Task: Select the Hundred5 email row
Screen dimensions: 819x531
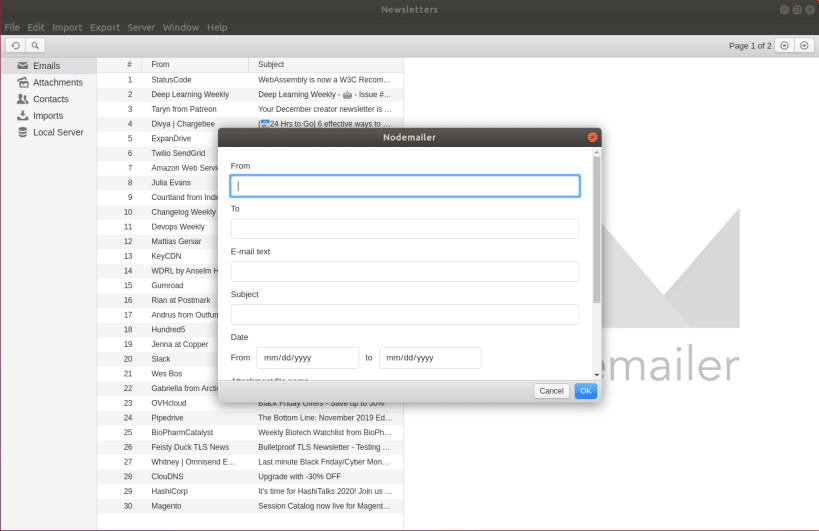Action: tap(157, 329)
